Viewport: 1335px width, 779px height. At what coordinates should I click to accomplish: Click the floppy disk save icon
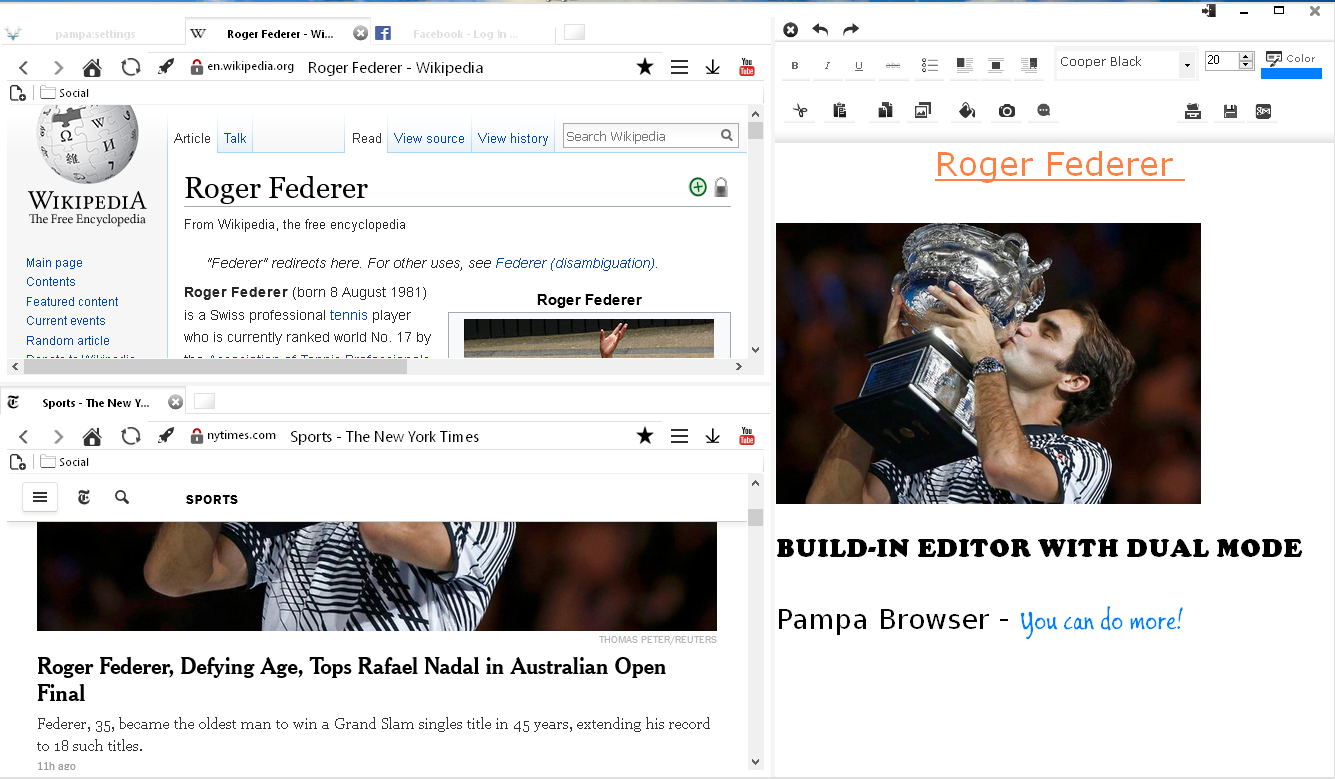(1230, 111)
